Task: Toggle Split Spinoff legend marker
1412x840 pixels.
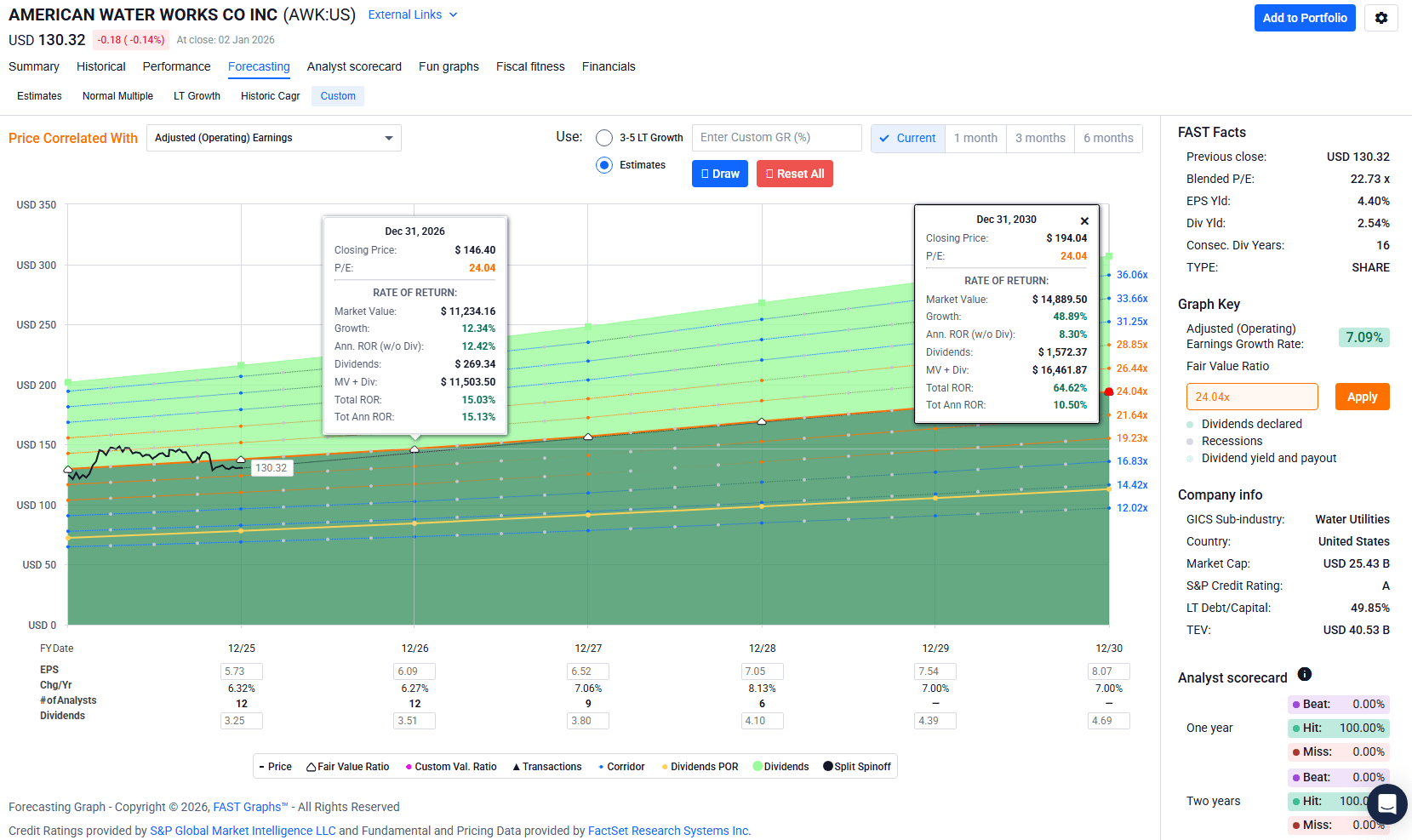Action: tap(828, 767)
